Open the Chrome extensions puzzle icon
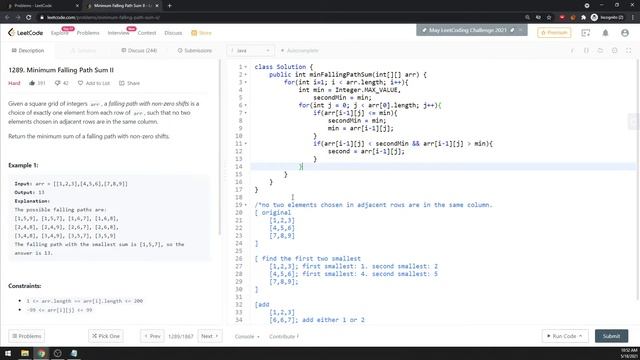 click(x=583, y=17)
